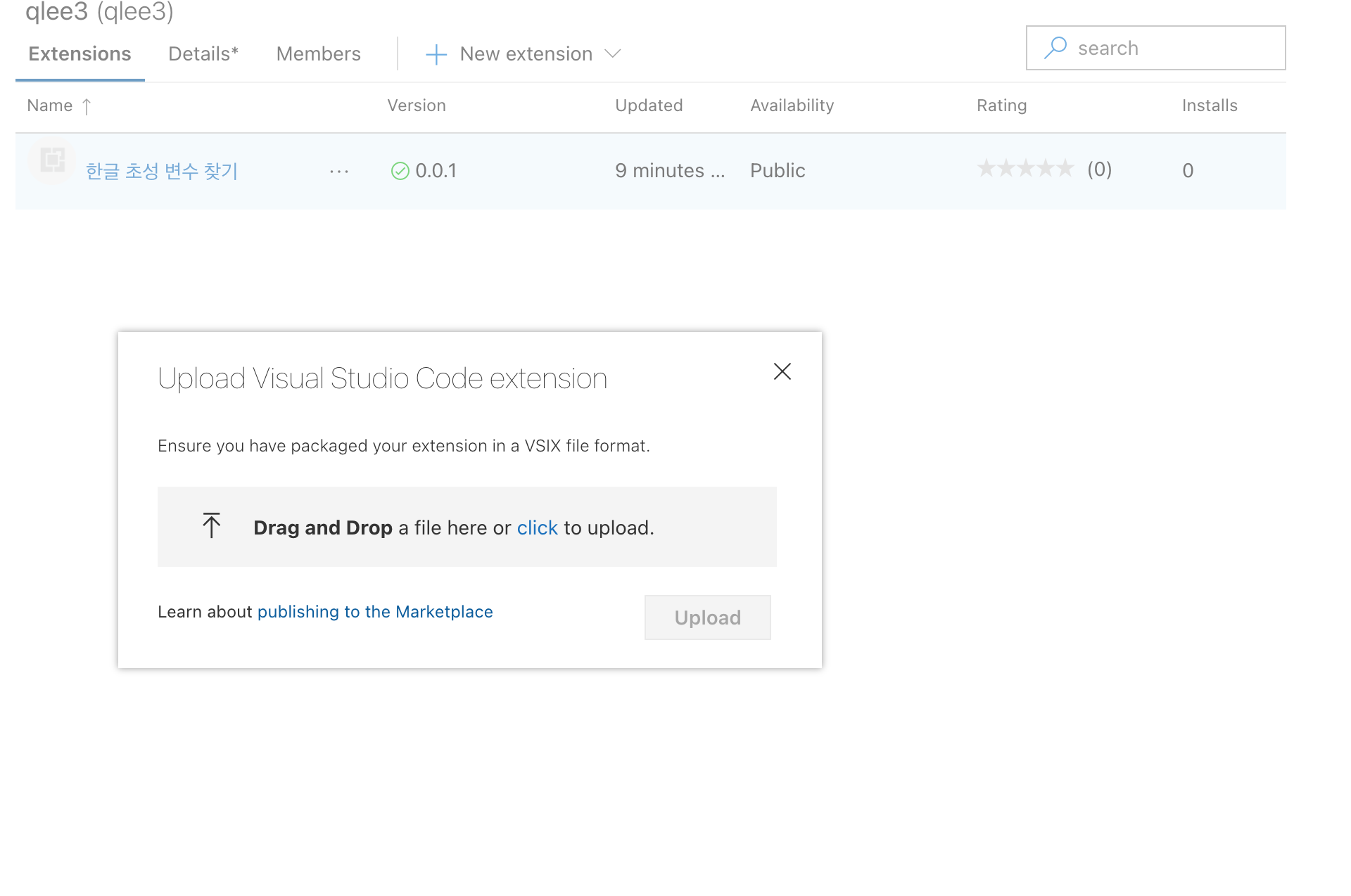Switch to the Members tab
Viewport: 1351px width, 896px height.
click(x=318, y=54)
